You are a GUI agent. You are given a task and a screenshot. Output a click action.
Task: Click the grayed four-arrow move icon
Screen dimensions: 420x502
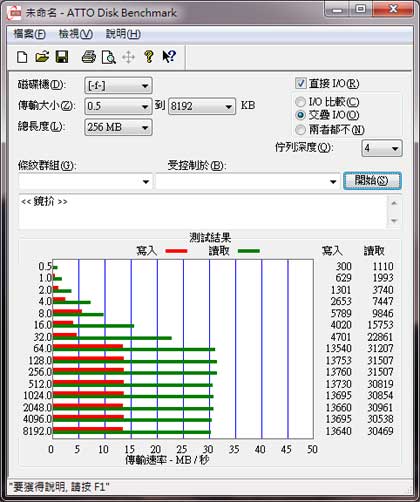pyautogui.click(x=128, y=57)
